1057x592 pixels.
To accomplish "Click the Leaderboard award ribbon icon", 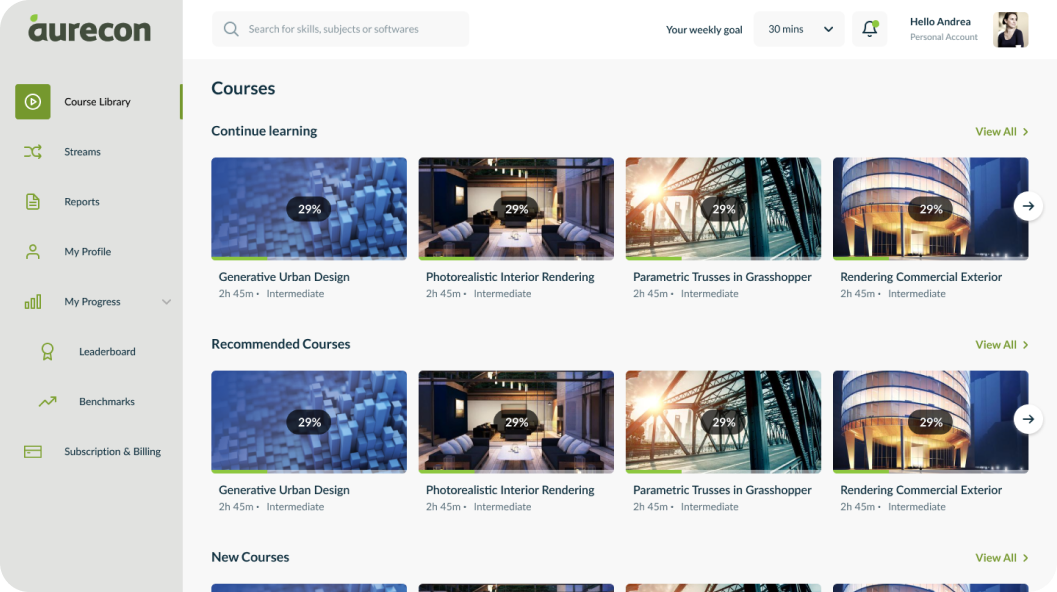I will pyautogui.click(x=47, y=352).
